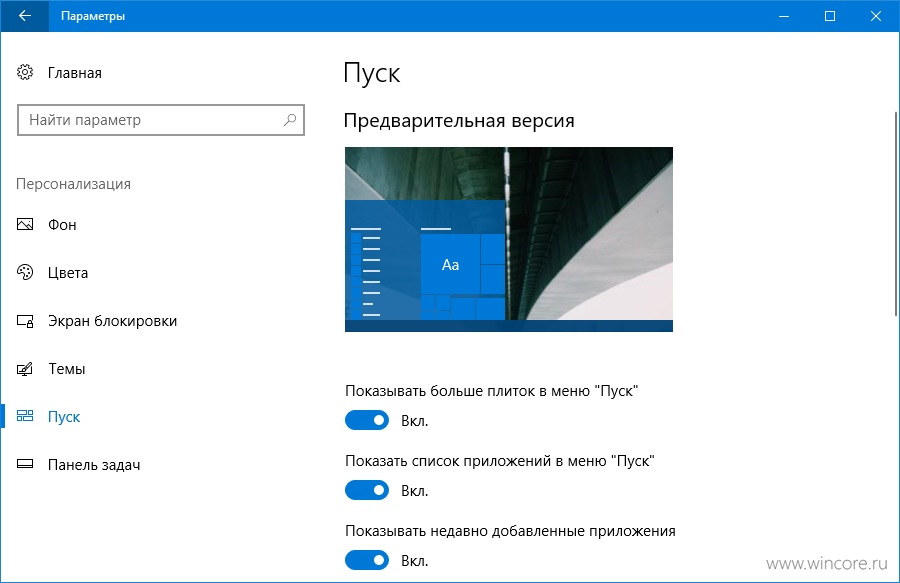Toggle Показывать больше плиток switch
This screenshot has height=583, width=900.
point(367,420)
